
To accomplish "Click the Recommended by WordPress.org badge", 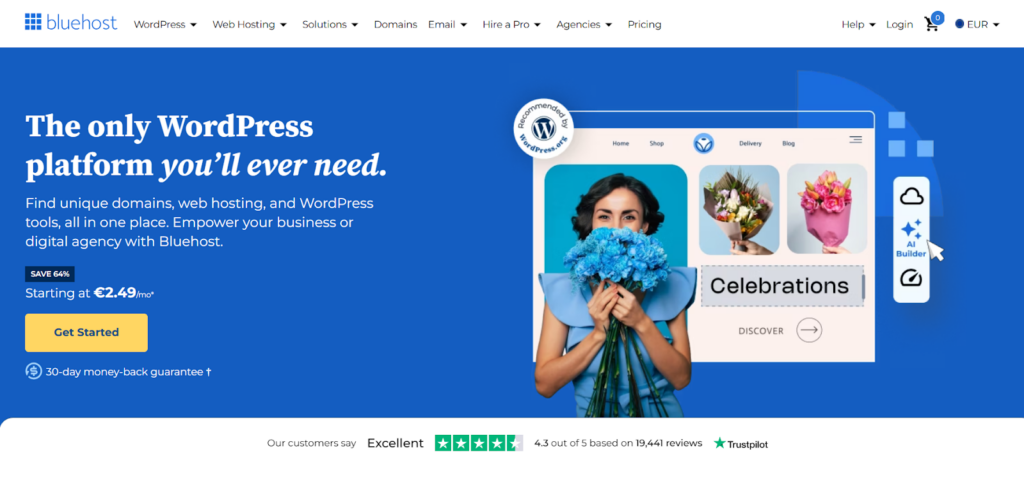I will point(543,127).
